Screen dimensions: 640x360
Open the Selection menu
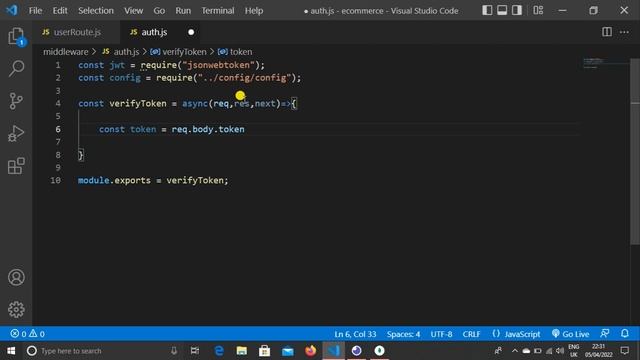(x=96, y=11)
